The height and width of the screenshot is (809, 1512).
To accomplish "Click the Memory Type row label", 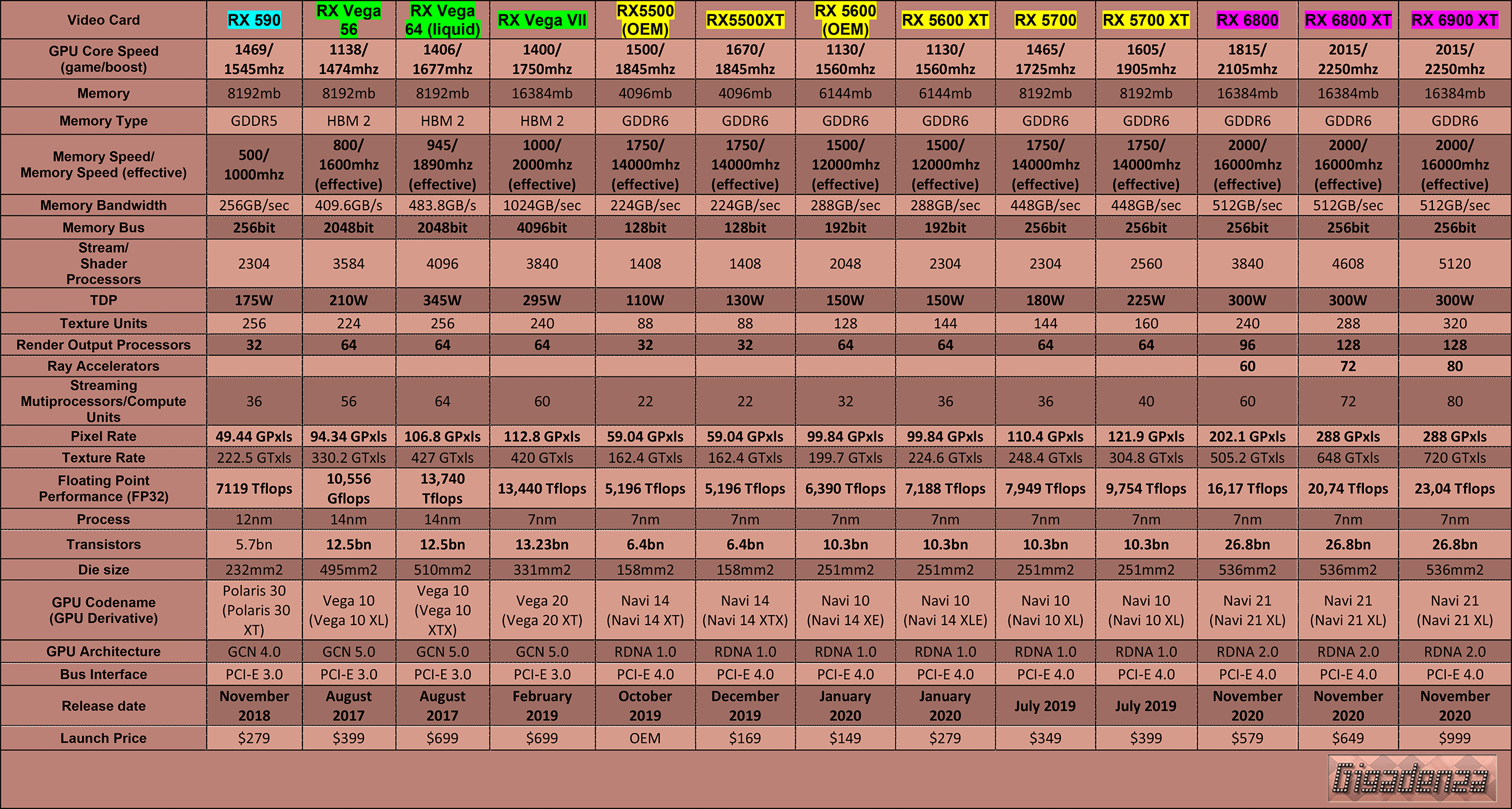I will (x=103, y=121).
